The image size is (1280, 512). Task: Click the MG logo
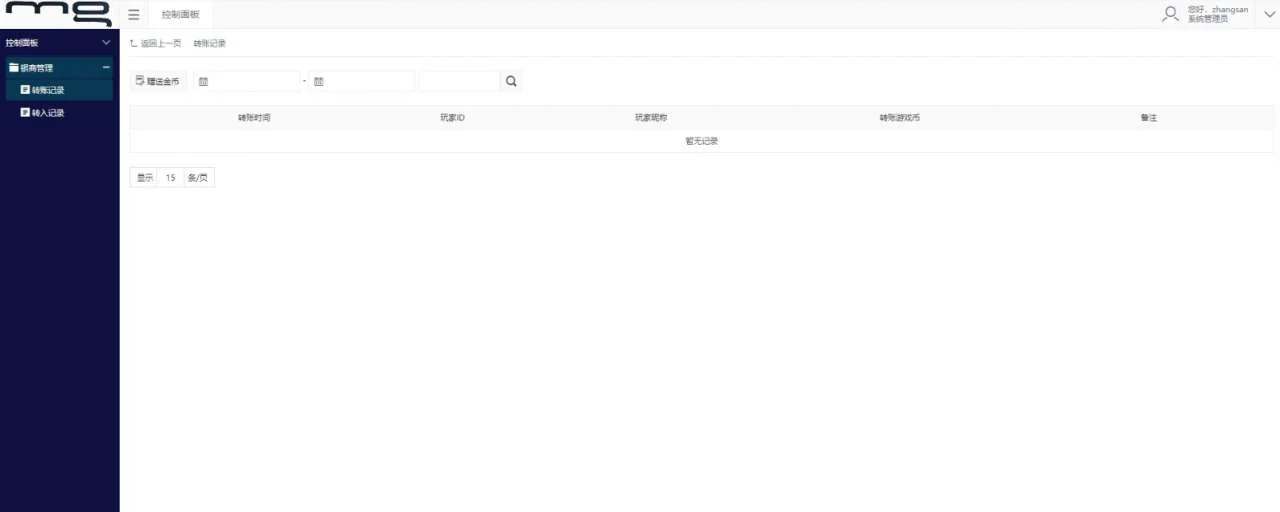[x=59, y=14]
